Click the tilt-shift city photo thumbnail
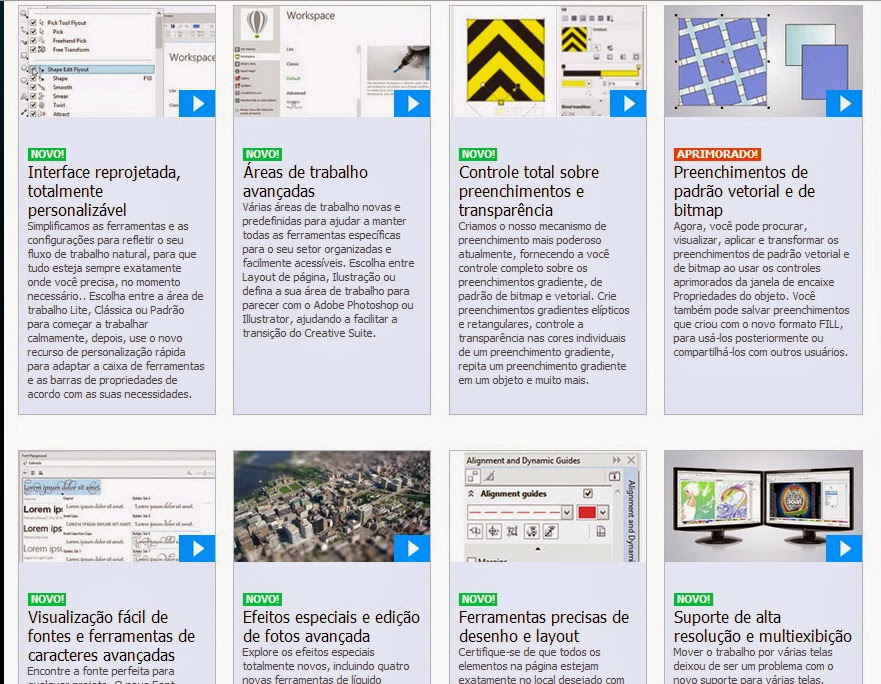Screen dimensions: 881x684 click(330, 505)
